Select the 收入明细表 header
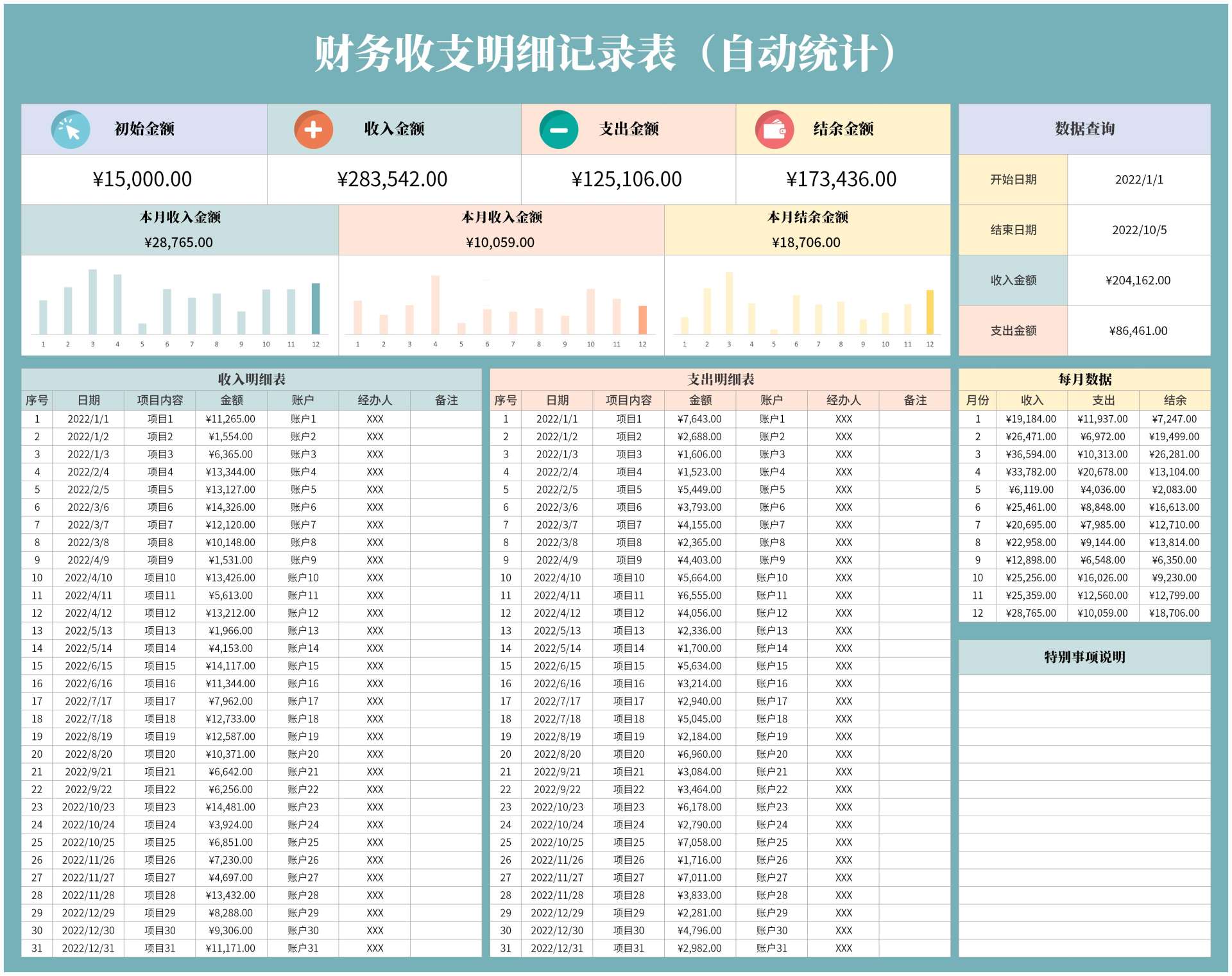Image resolution: width=1232 pixels, height=976 pixels. [252, 379]
